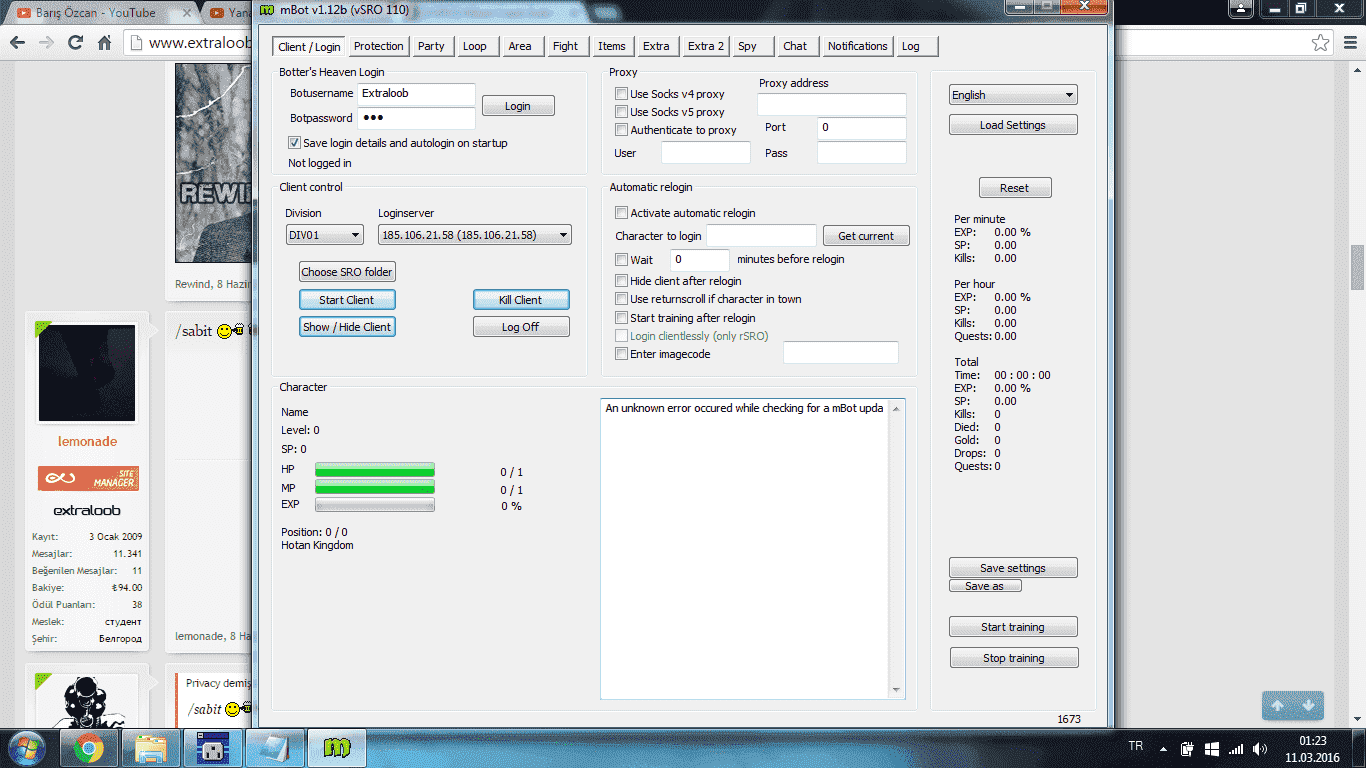Open the Items tab

point(612,46)
